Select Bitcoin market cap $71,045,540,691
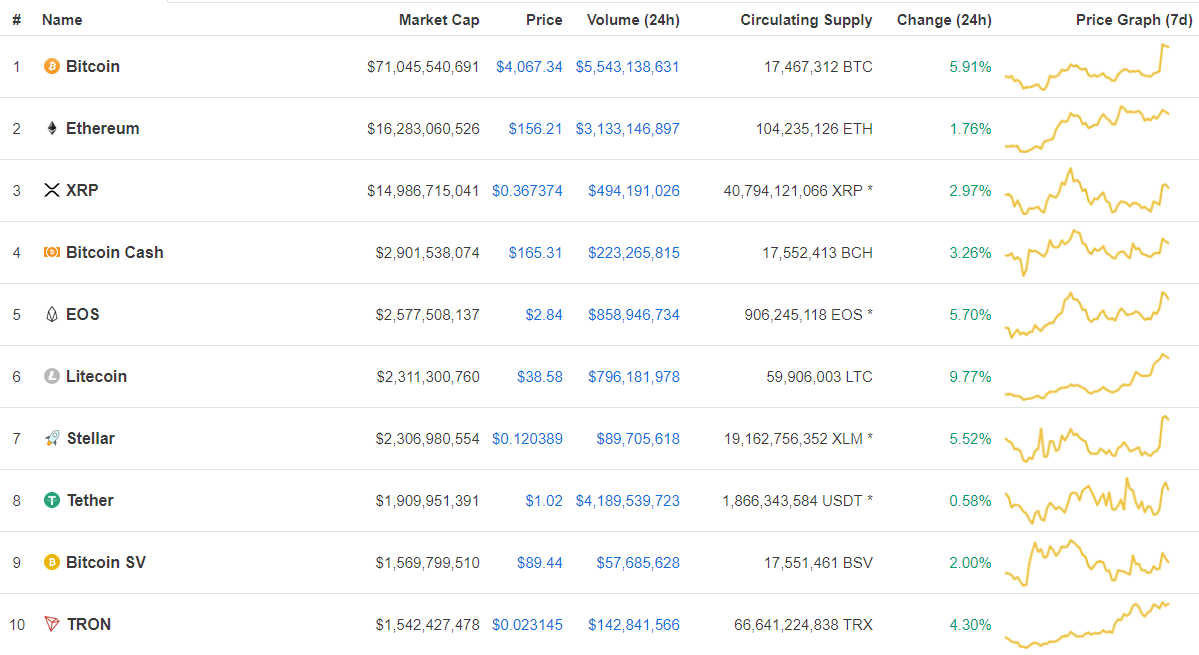 [423, 67]
